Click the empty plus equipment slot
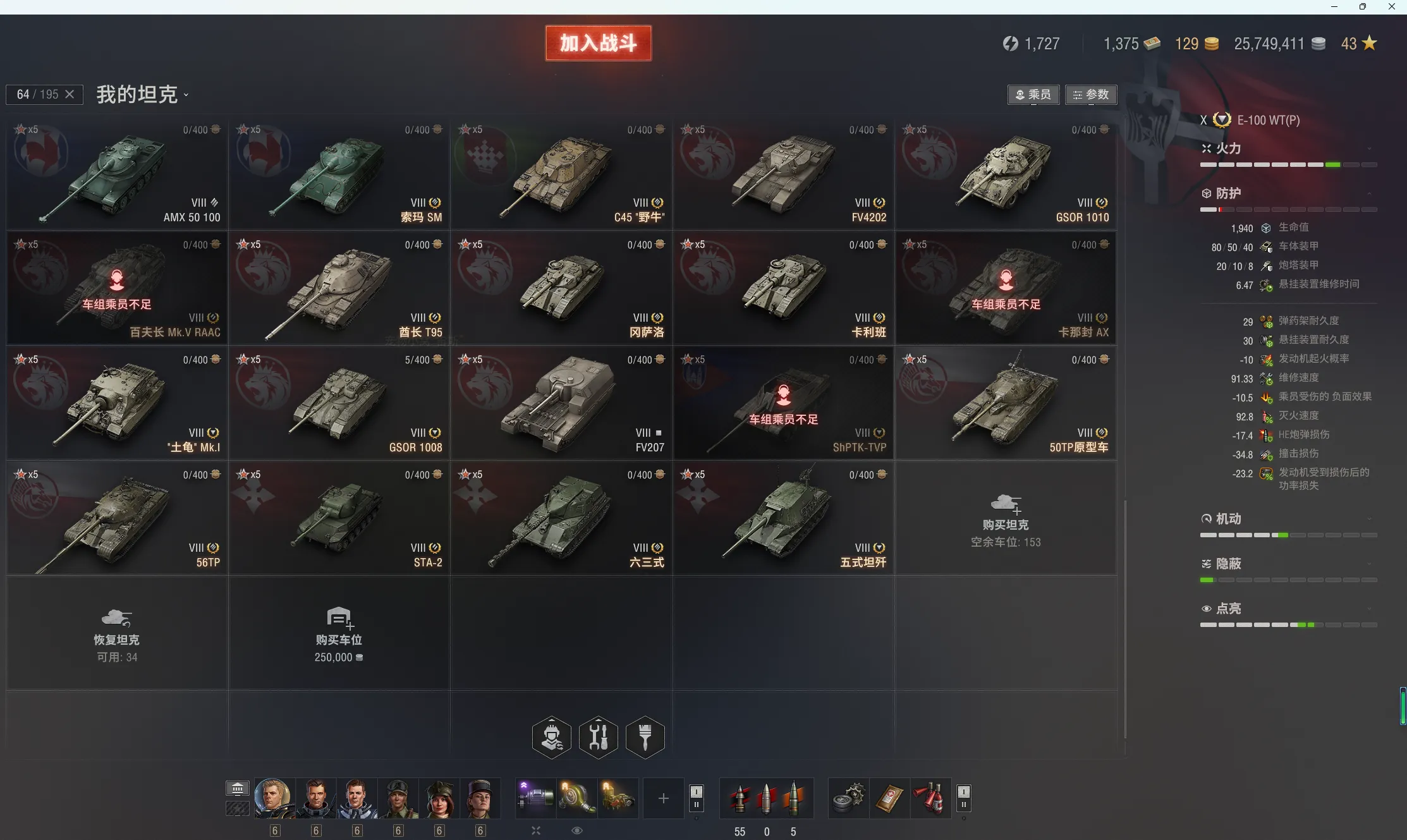The width and height of the screenshot is (1407, 840). click(663, 798)
